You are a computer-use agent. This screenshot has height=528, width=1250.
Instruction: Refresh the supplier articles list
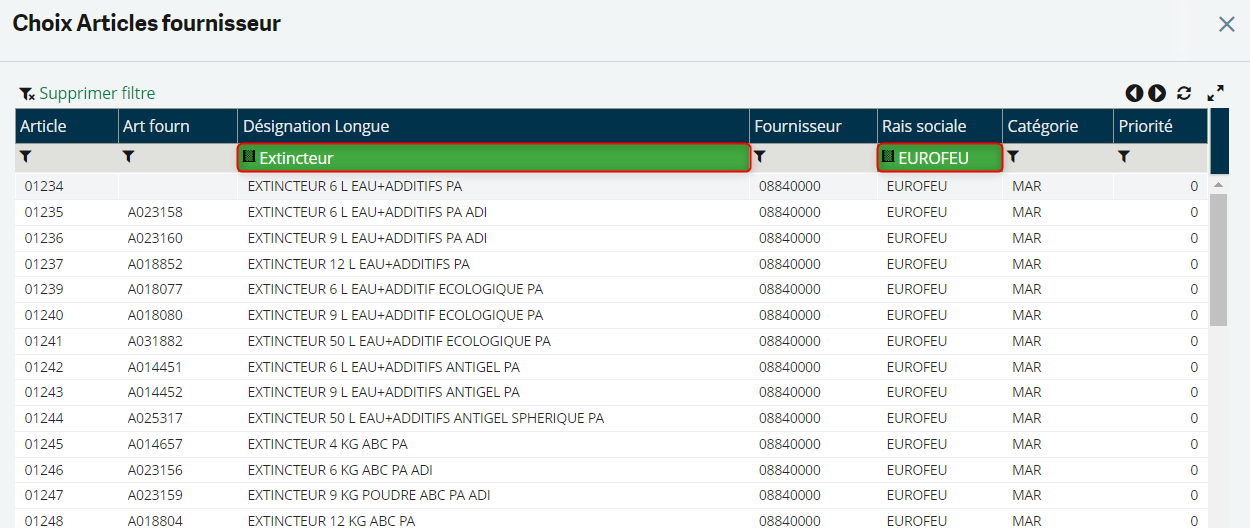[x=1184, y=93]
